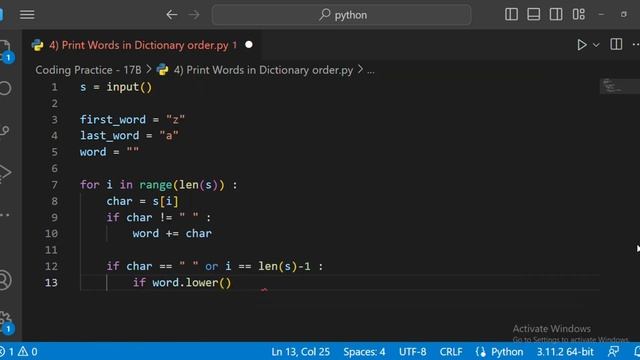Open the notifications bell in the status bar
Screen dimensions: 640x360
point(637,351)
